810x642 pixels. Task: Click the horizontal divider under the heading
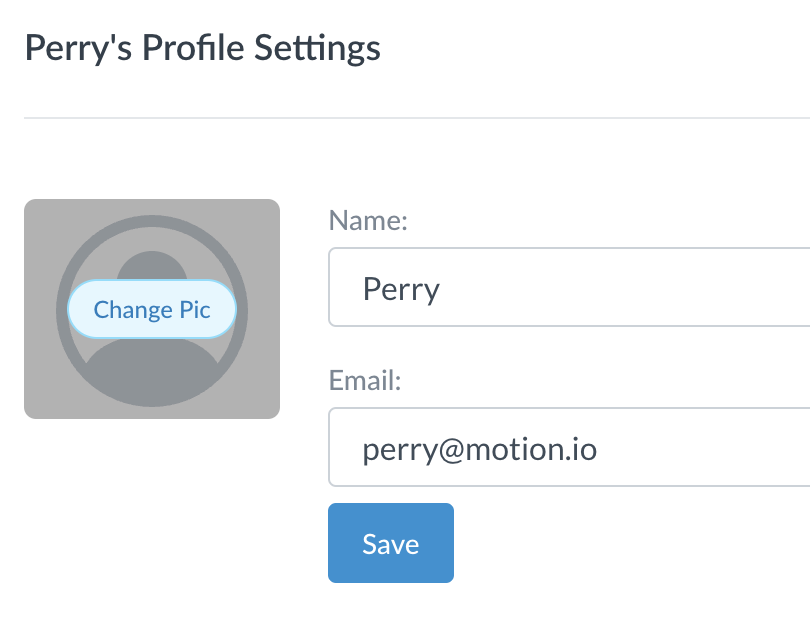pyautogui.click(x=417, y=118)
